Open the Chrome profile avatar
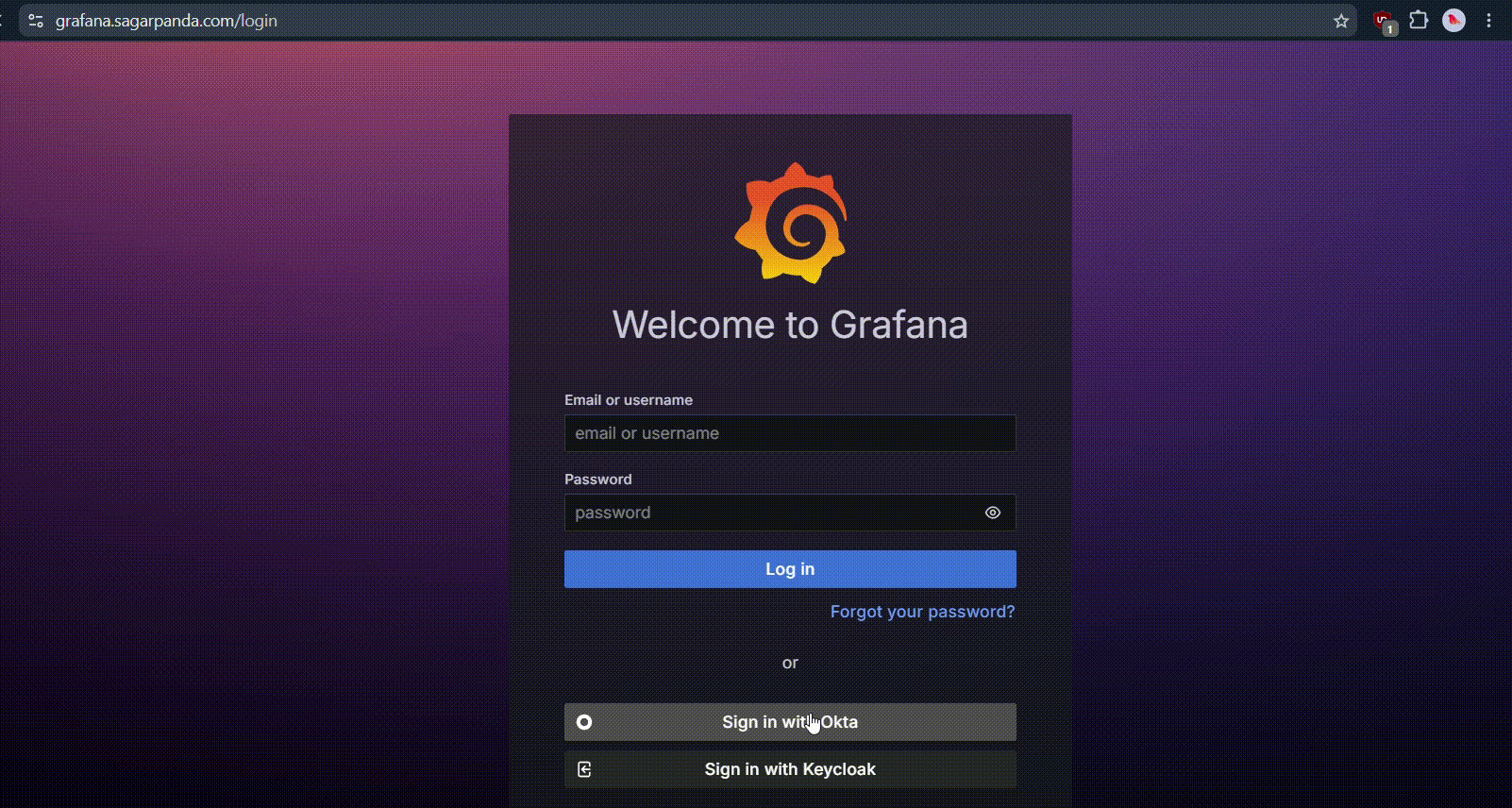This screenshot has height=808, width=1512. [x=1454, y=20]
